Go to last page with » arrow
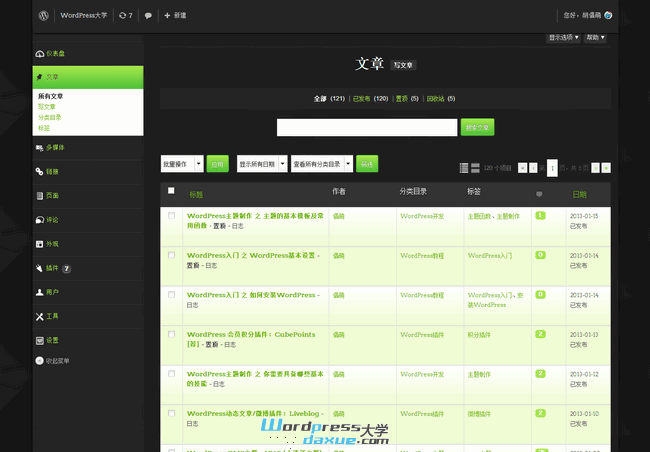This screenshot has width=650, height=452. point(606,168)
